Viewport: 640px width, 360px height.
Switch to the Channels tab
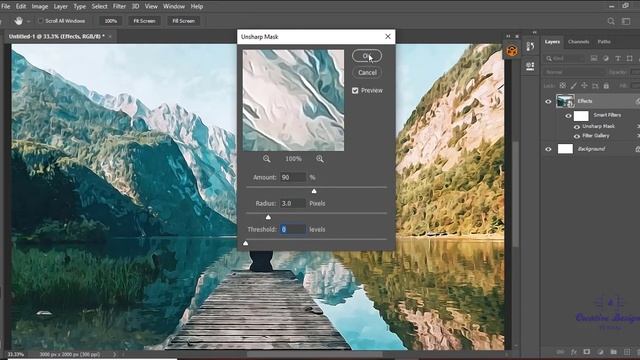point(578,42)
